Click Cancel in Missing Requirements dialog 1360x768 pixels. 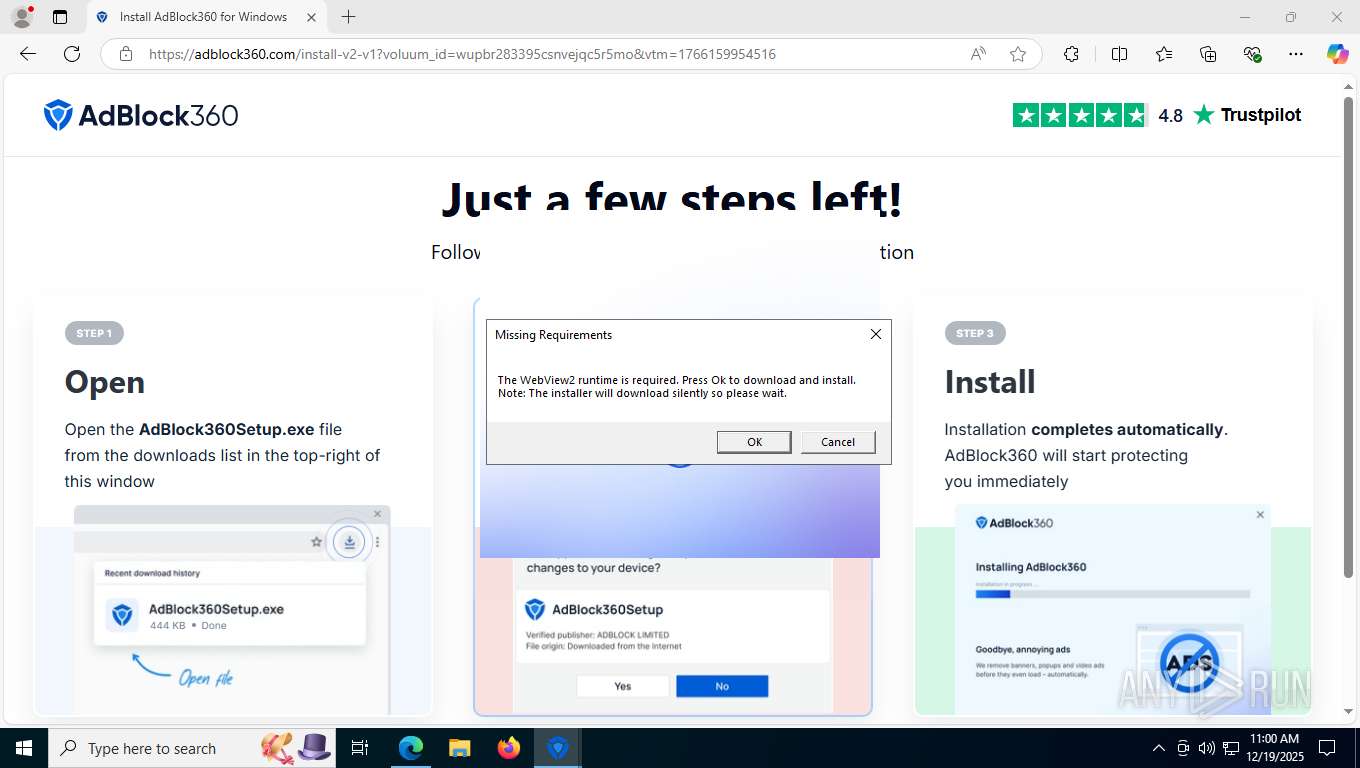coord(838,442)
